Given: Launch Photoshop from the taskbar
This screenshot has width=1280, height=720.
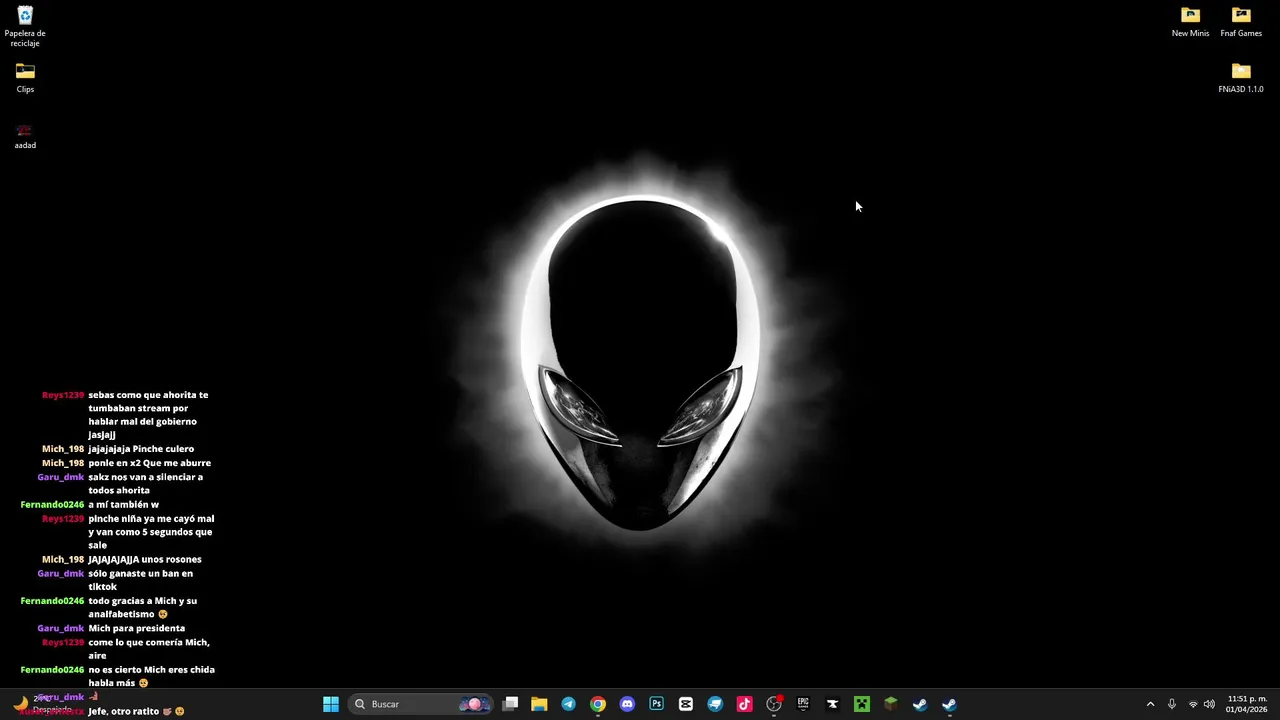Looking at the screenshot, I should [656, 704].
